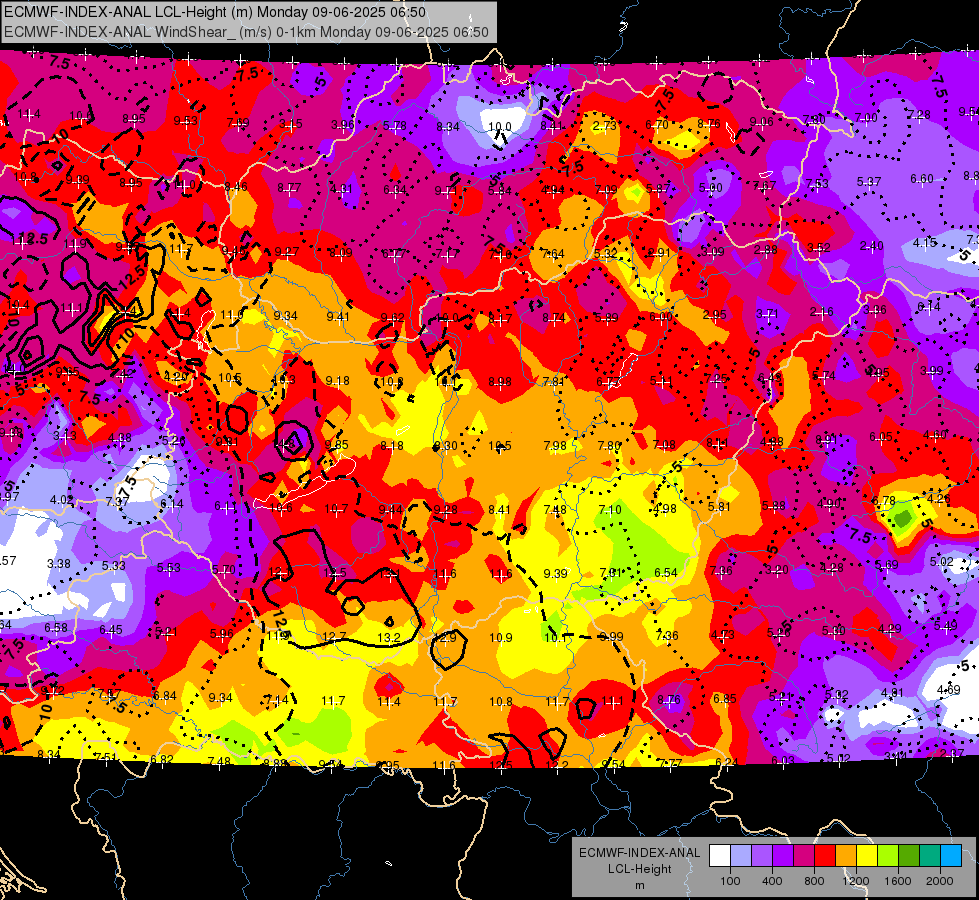The width and height of the screenshot is (979, 900).
Task: Select the sky blue legend swatch
Action: pos(951,856)
